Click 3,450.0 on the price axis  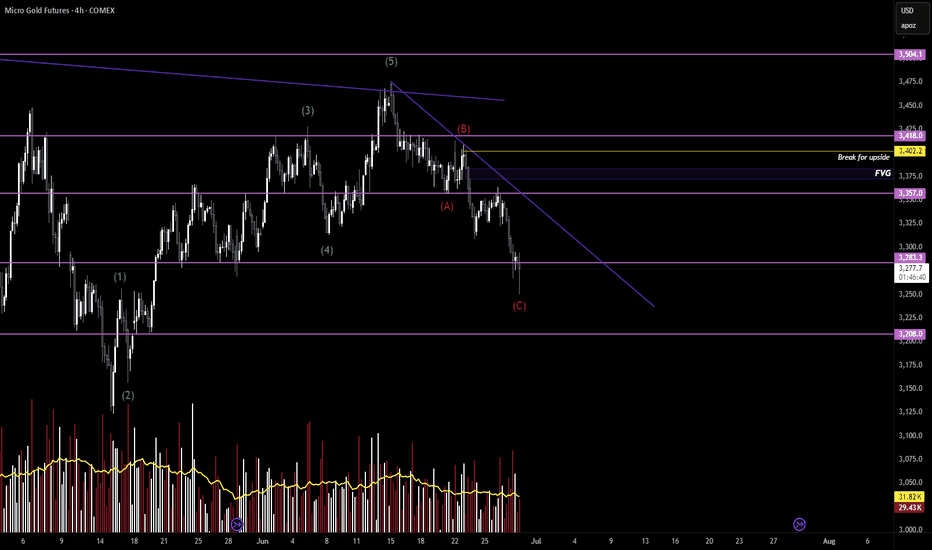click(x=910, y=105)
